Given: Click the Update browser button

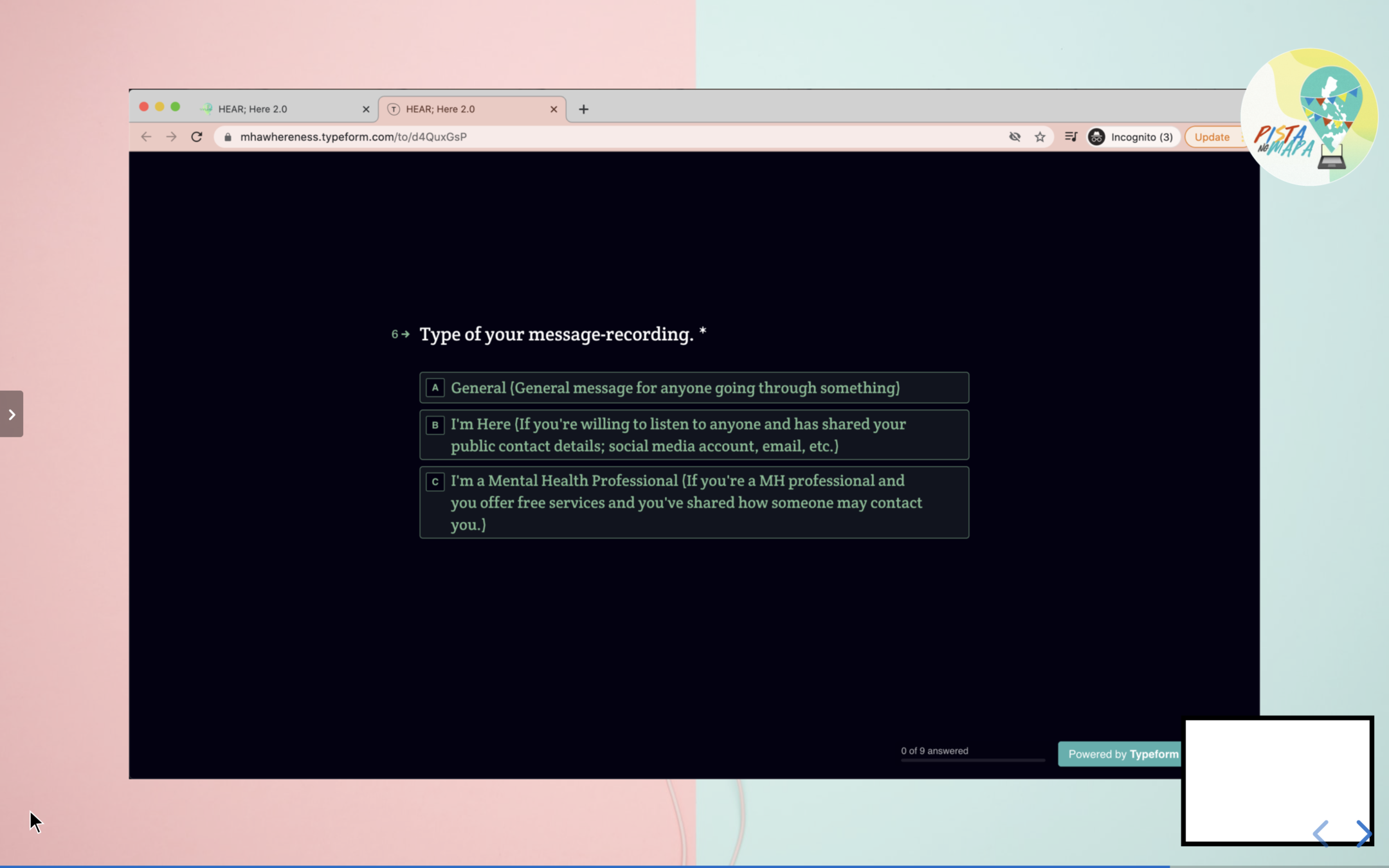Looking at the screenshot, I should click(1212, 137).
